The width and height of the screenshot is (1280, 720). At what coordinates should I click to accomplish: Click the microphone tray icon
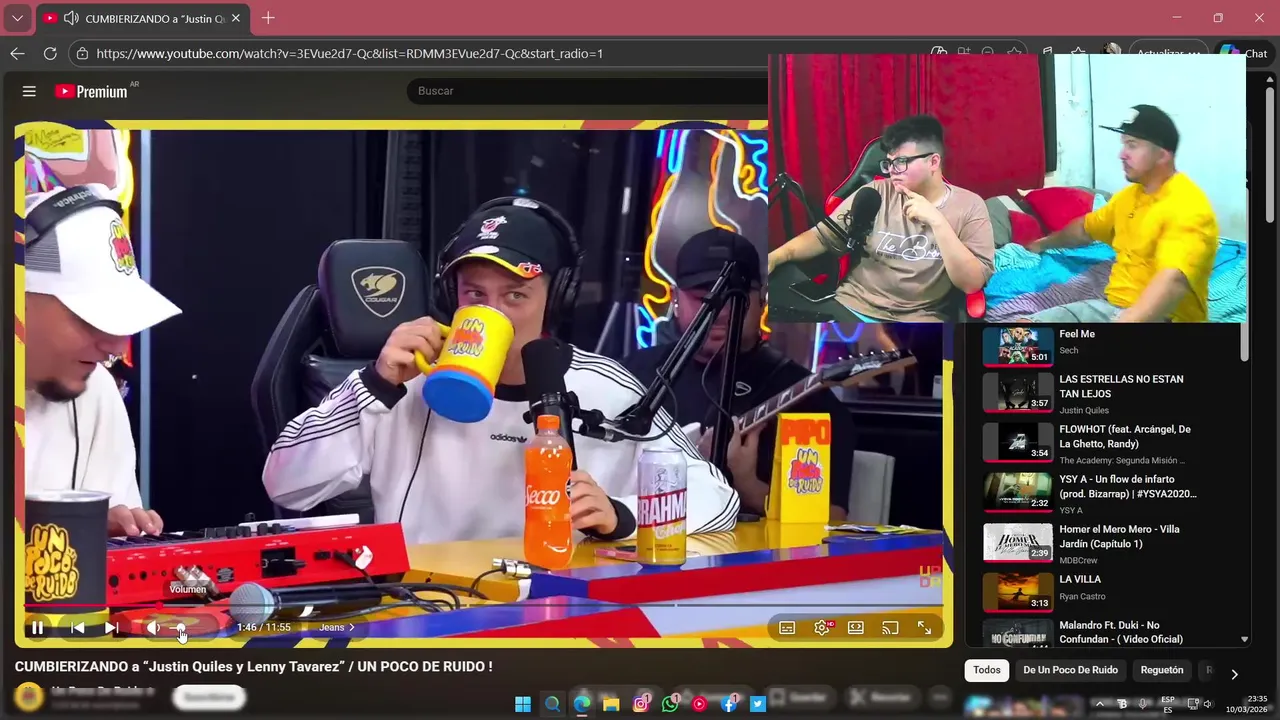(x=1143, y=704)
